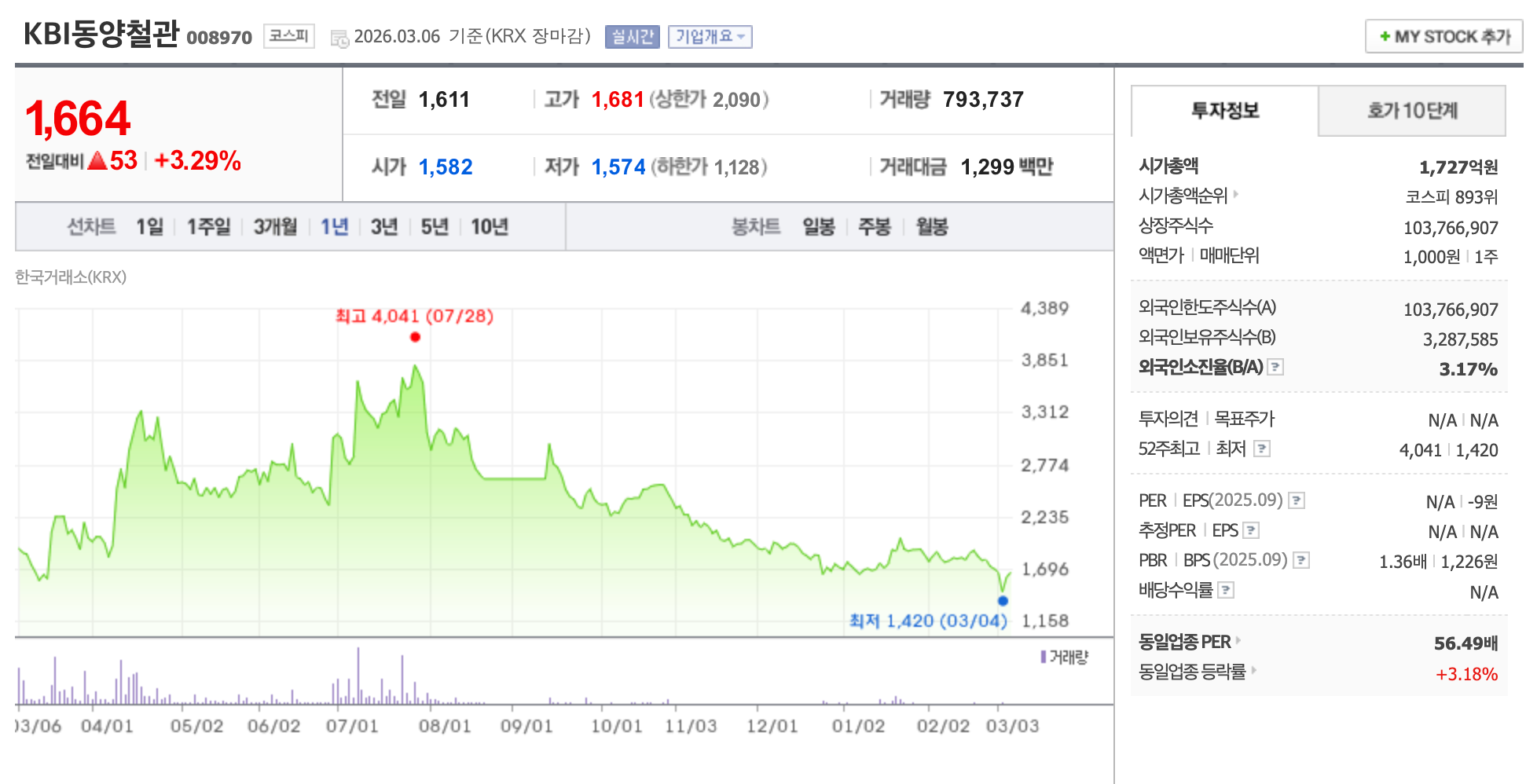Click the current price 1,664
Image resolution: width=1537 pixels, height=784 pixels.
(78, 119)
